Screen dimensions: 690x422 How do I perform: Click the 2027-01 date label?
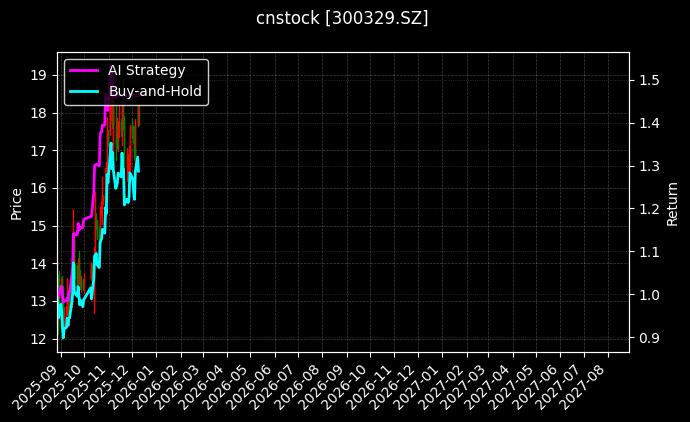tap(418, 387)
